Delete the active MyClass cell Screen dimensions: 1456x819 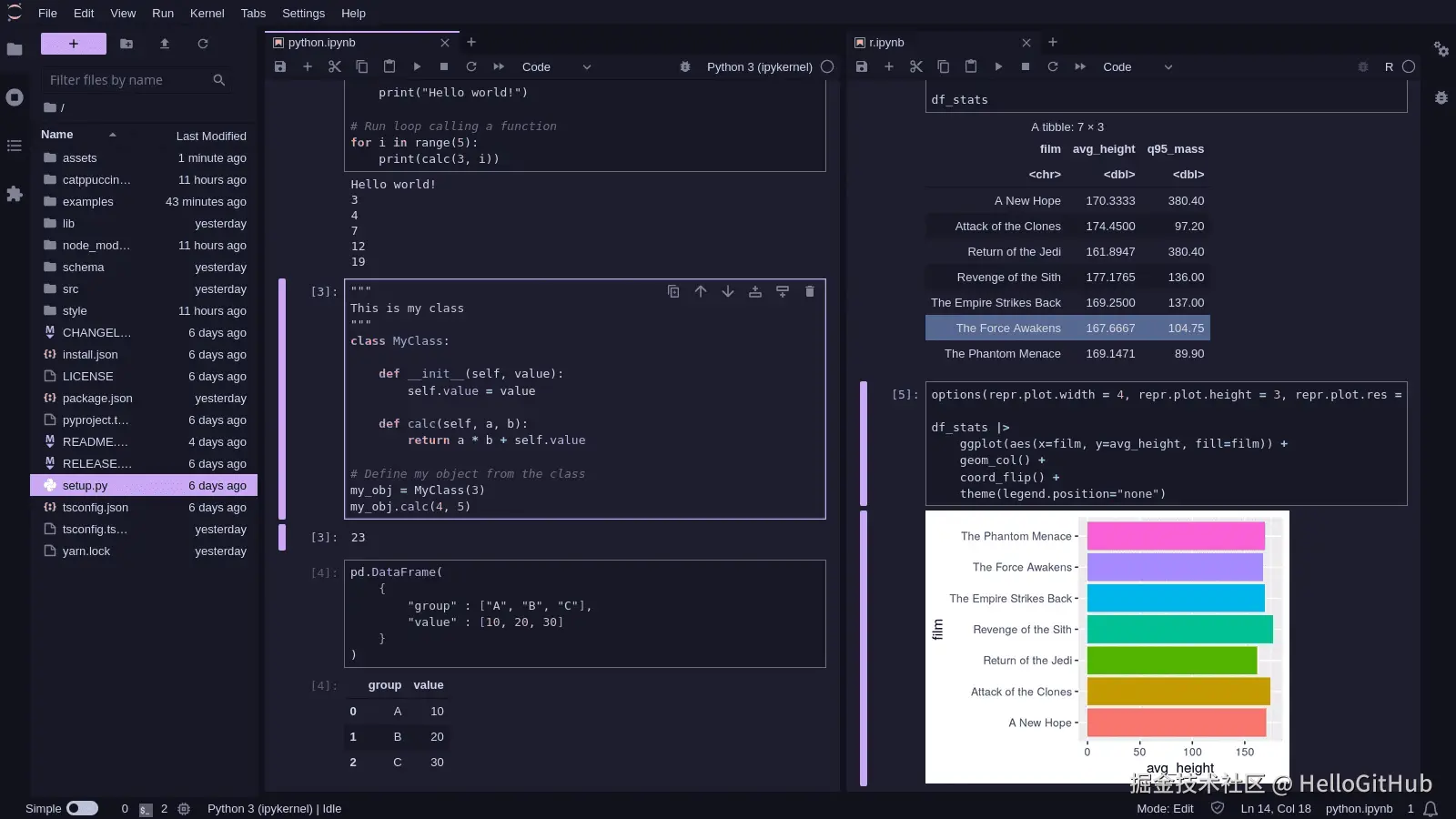click(810, 291)
